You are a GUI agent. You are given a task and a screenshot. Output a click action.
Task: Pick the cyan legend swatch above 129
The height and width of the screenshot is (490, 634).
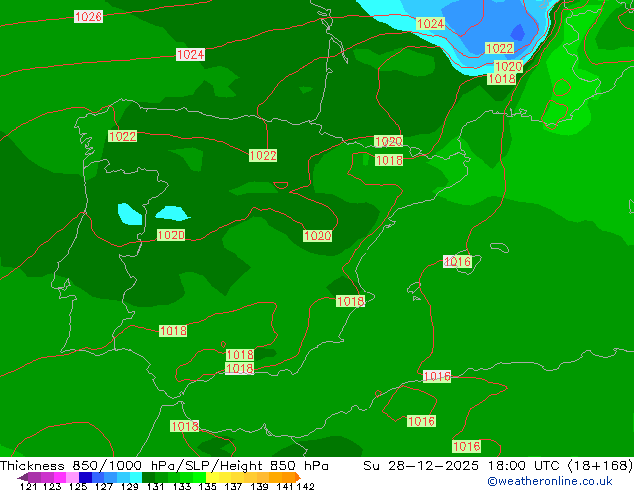(x=136, y=477)
